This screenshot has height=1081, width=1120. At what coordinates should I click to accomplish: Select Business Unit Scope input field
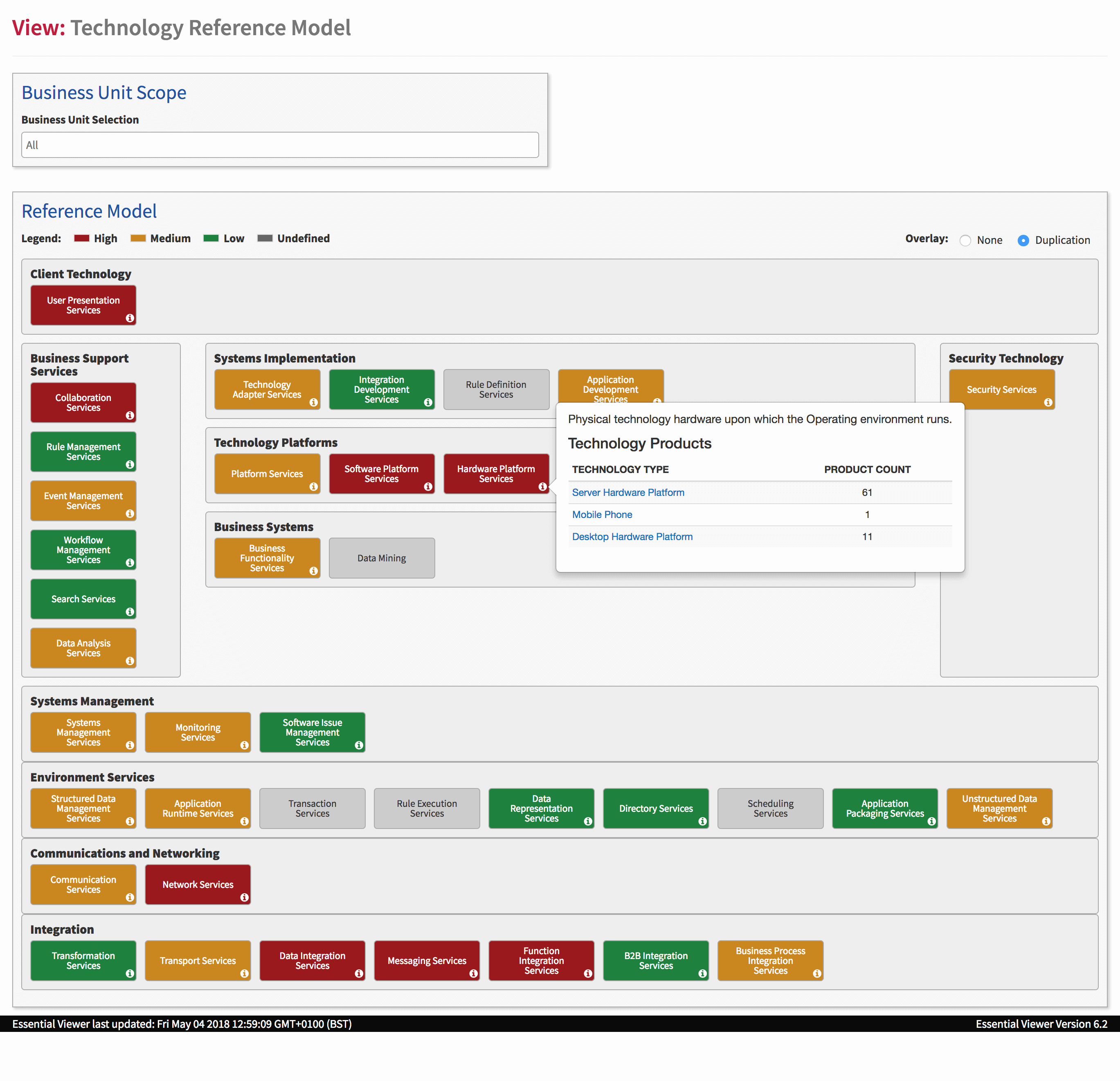280,145
